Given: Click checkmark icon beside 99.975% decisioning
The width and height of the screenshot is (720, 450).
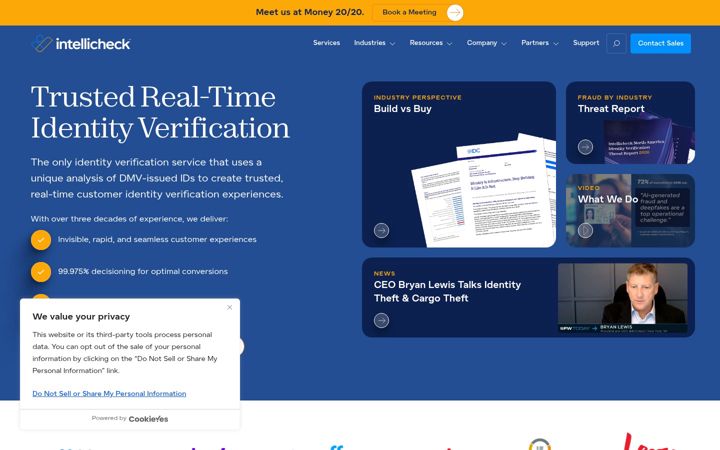Looking at the screenshot, I should 41,272.
